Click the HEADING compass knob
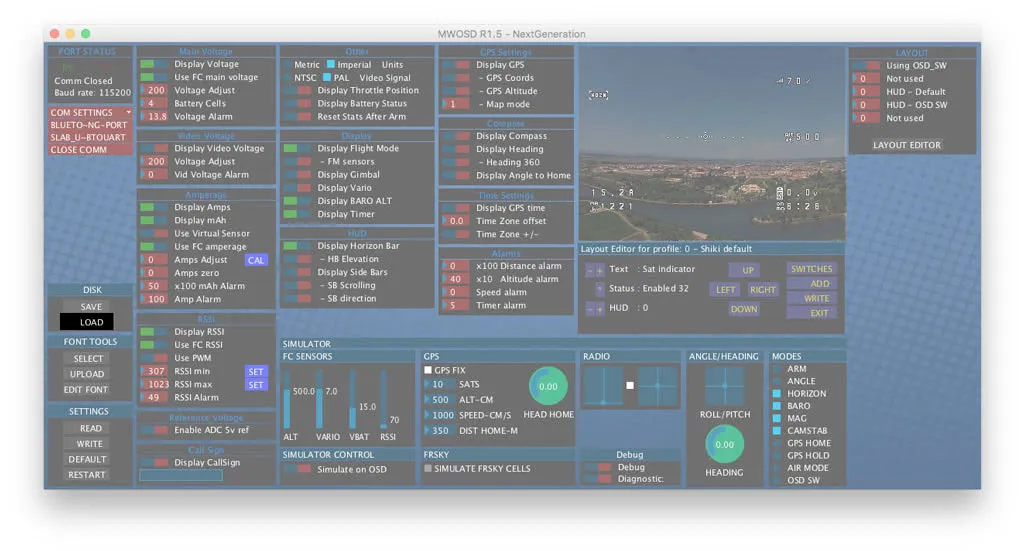The width and height of the screenshot is (1024, 551). (724, 443)
